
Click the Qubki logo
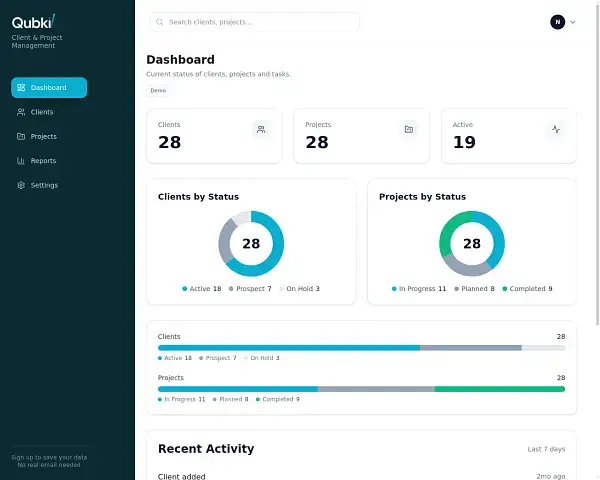(33, 21)
